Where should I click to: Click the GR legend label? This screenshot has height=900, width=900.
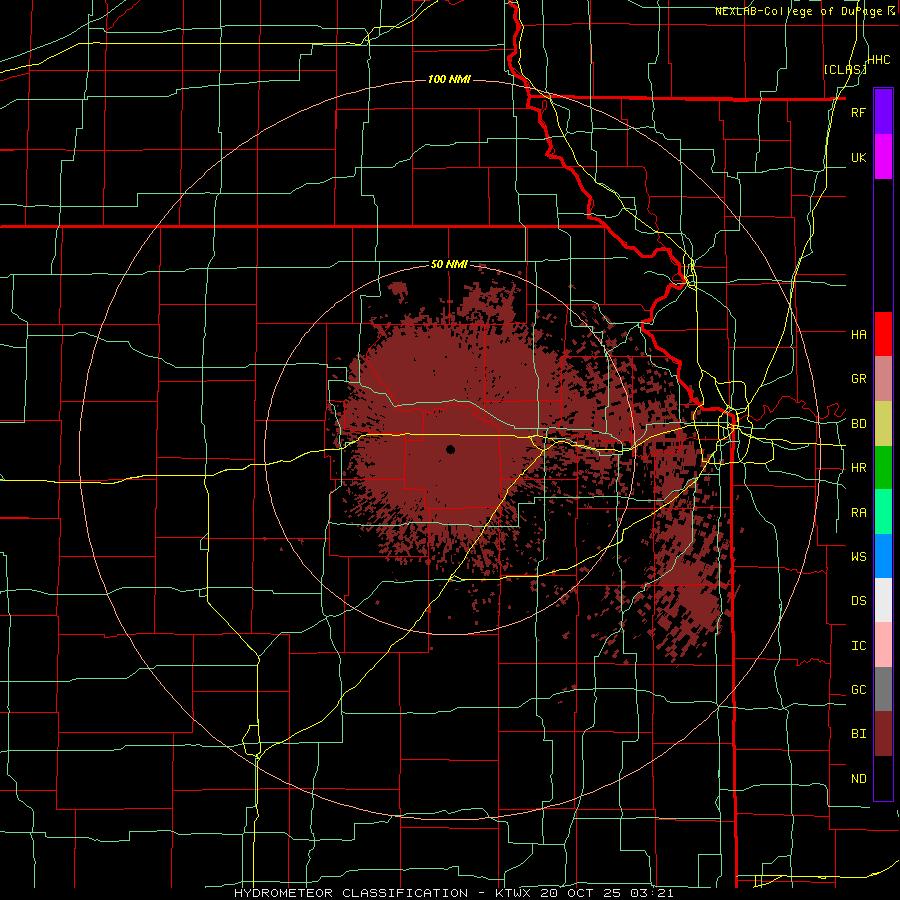coord(858,379)
